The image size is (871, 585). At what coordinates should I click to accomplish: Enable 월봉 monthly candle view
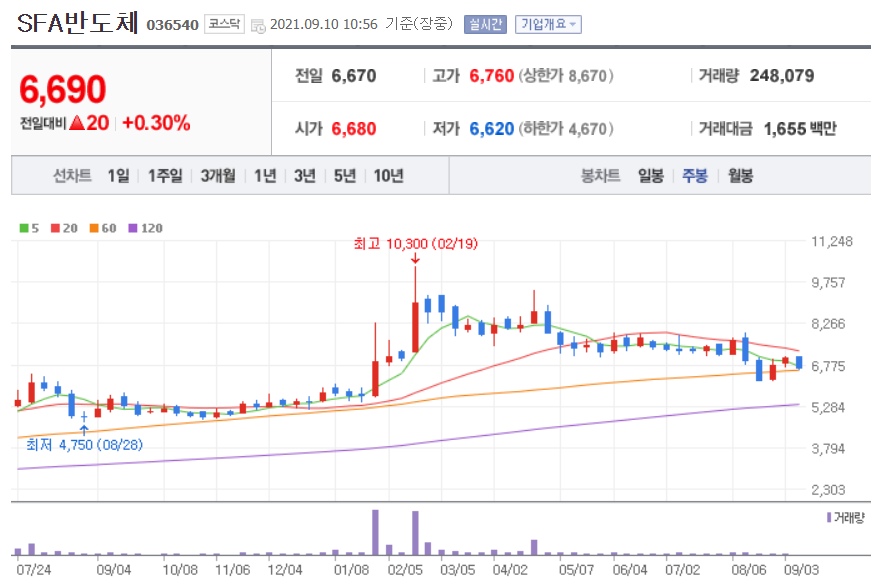(x=739, y=175)
